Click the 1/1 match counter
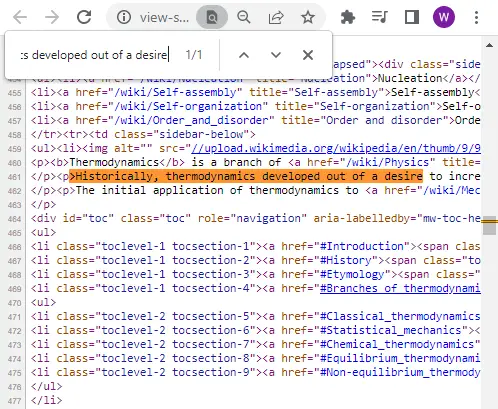Image resolution: width=498 pixels, height=409 pixels. [194, 55]
